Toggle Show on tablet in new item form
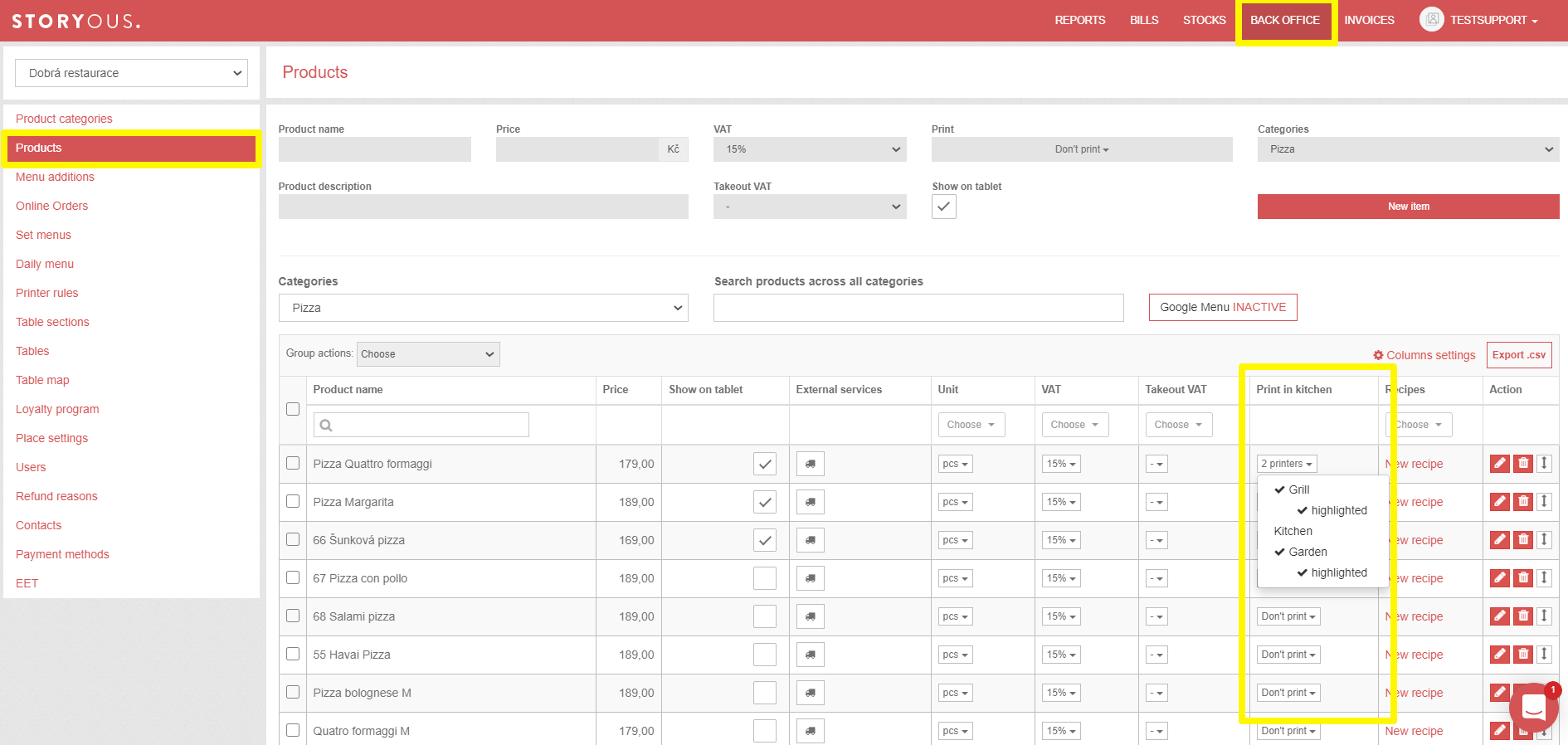This screenshot has width=1568, height=745. pos(944,207)
